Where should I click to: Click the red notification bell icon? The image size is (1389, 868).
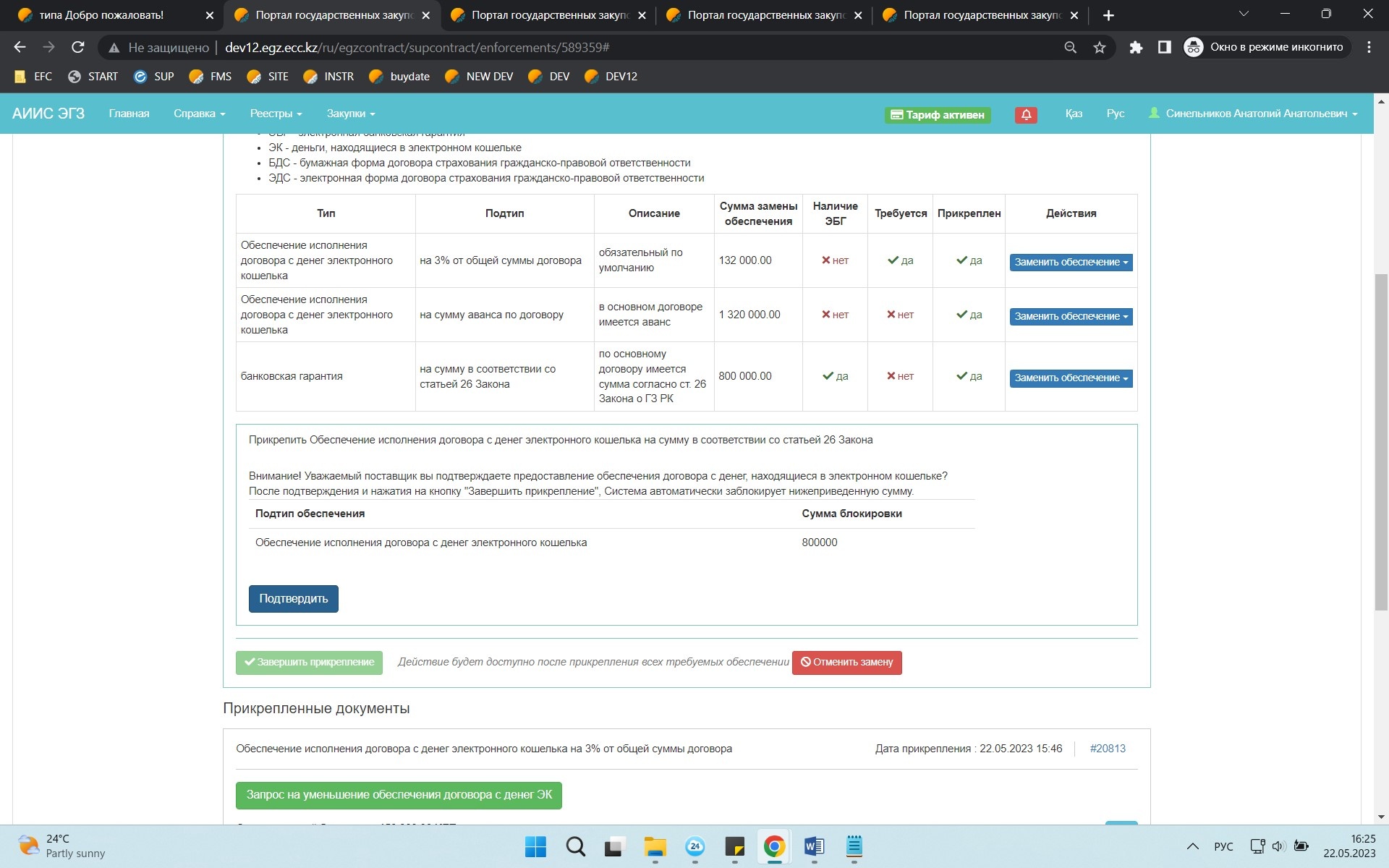pyautogui.click(x=1026, y=114)
